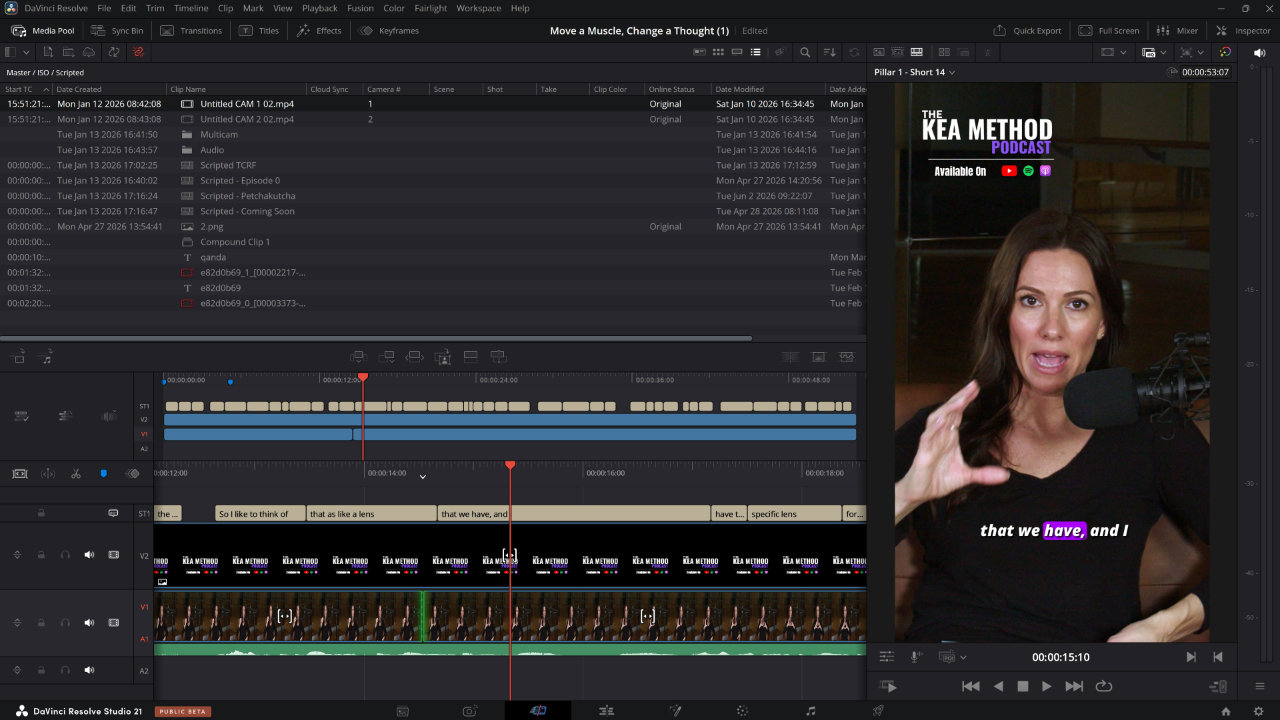
Task: Add a blue marker flag
Action: pos(103,474)
